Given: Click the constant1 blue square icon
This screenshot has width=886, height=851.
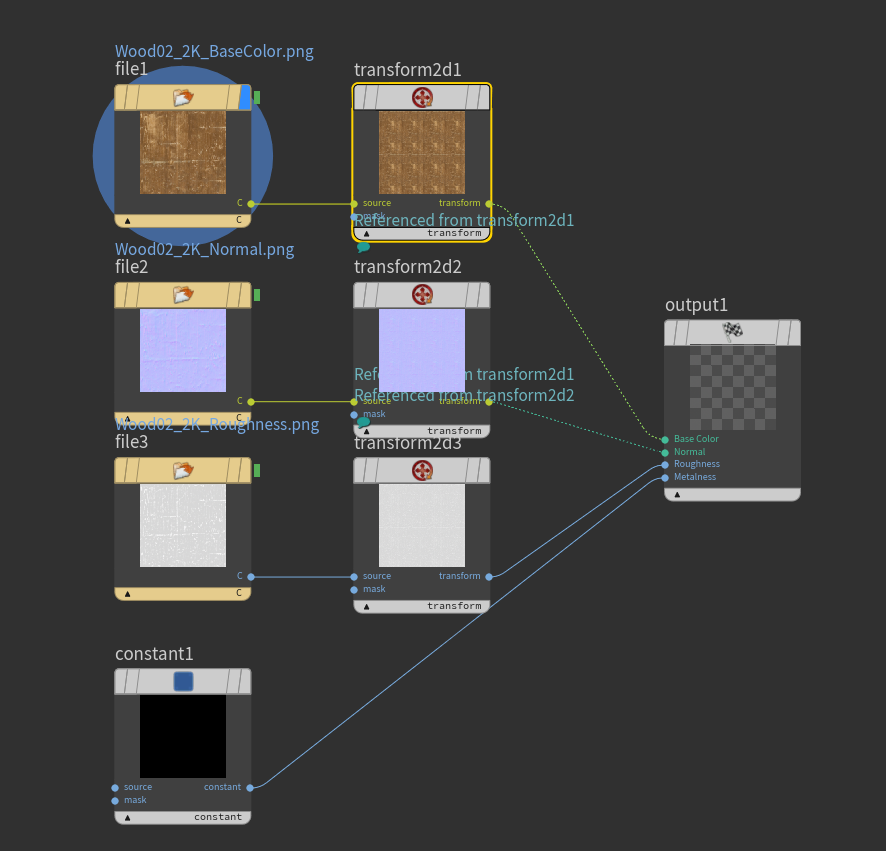Looking at the screenshot, I should tap(183, 681).
